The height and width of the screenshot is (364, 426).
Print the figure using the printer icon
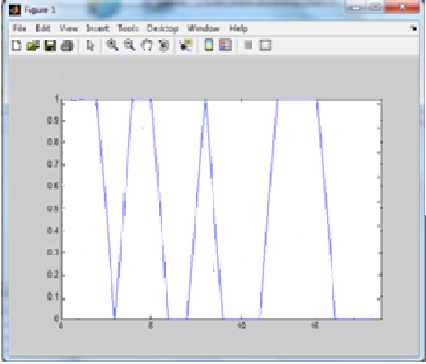pyautogui.click(x=67, y=45)
